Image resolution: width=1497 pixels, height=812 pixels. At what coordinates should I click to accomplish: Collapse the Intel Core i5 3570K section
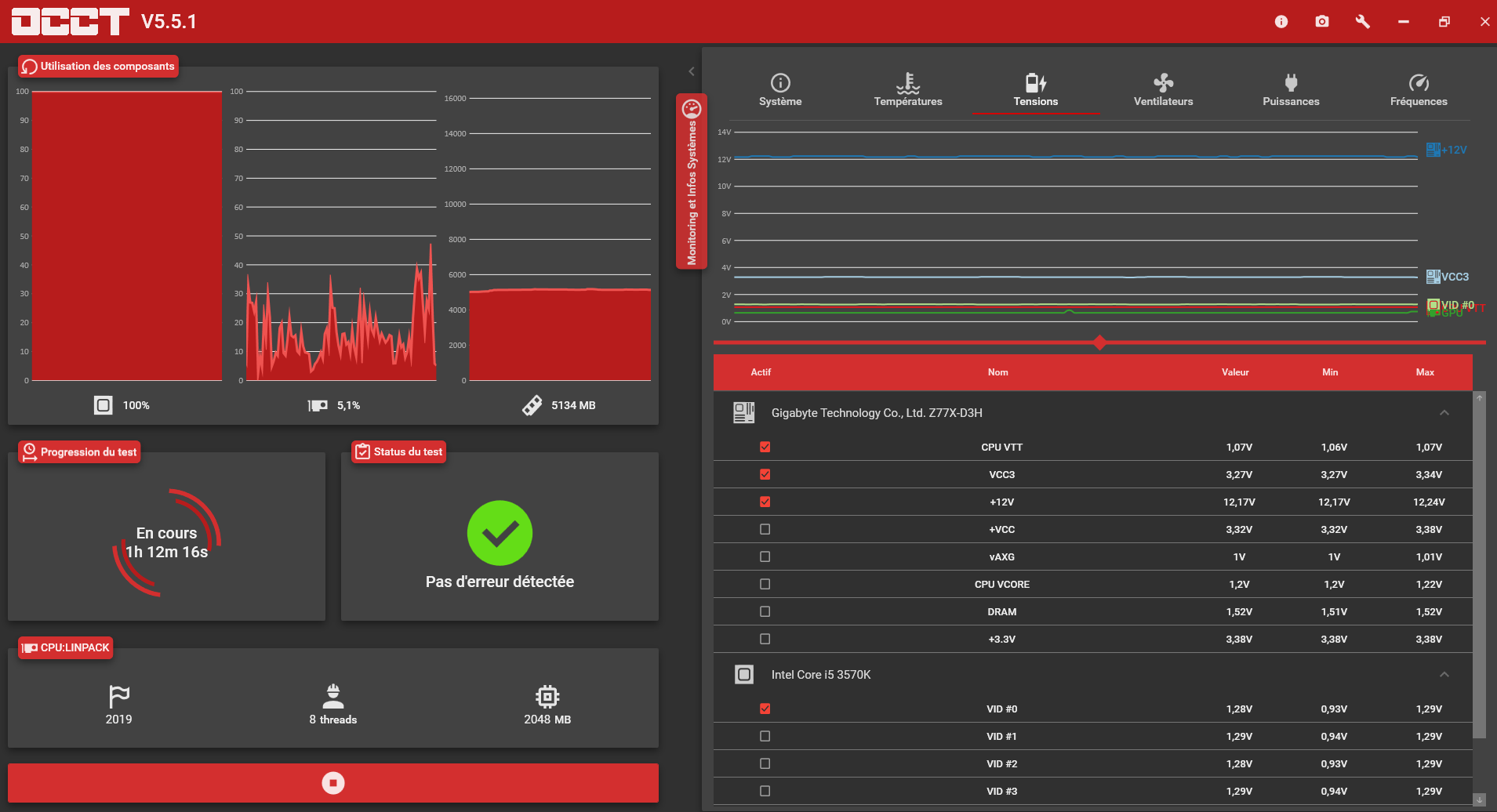(x=1444, y=675)
